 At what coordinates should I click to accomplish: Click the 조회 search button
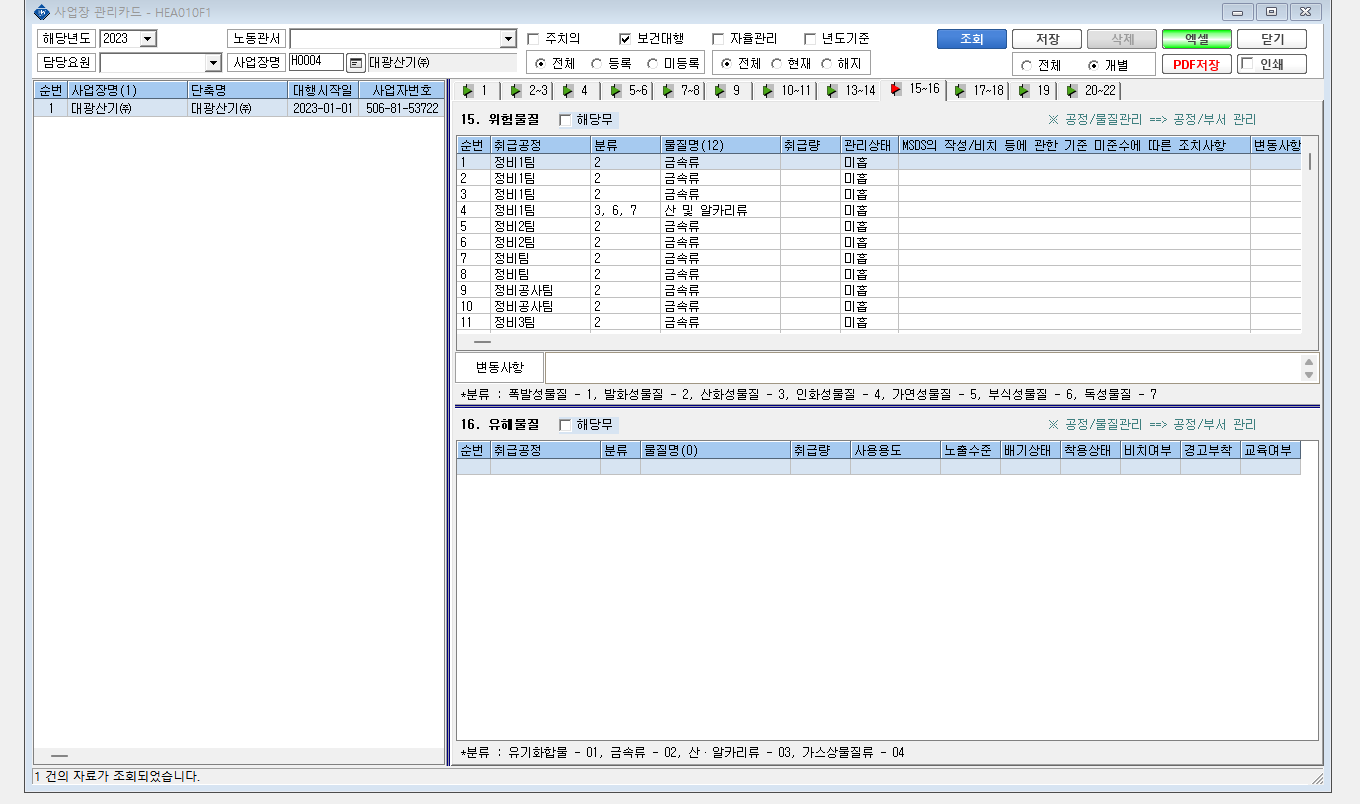tap(971, 39)
